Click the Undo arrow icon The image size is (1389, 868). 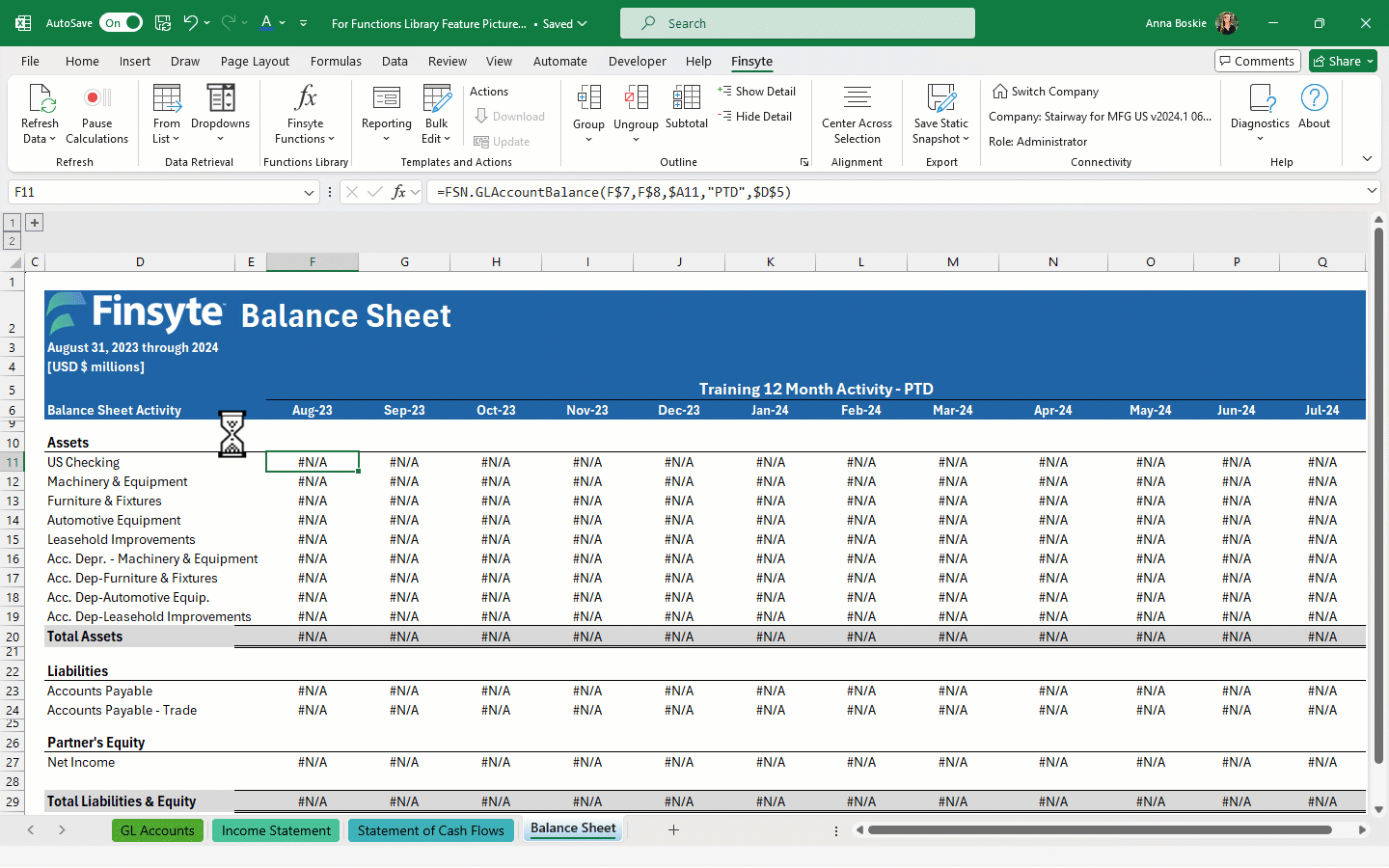[191, 23]
